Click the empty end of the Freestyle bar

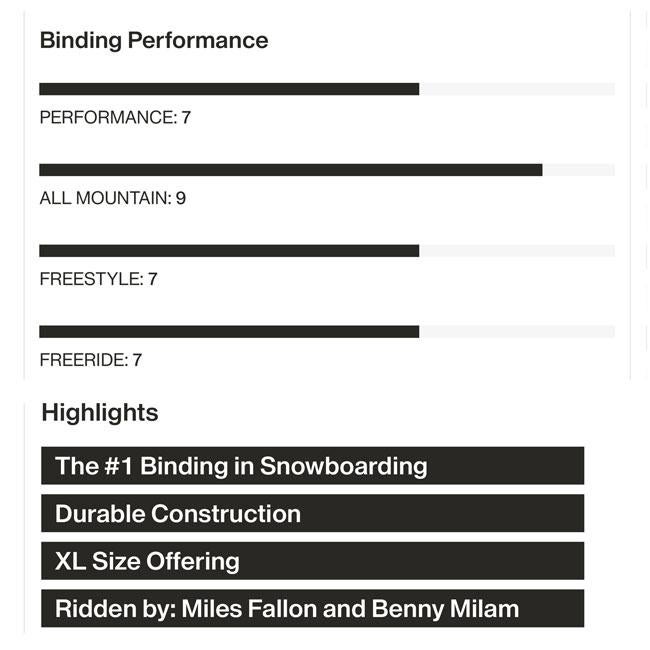click(516, 251)
